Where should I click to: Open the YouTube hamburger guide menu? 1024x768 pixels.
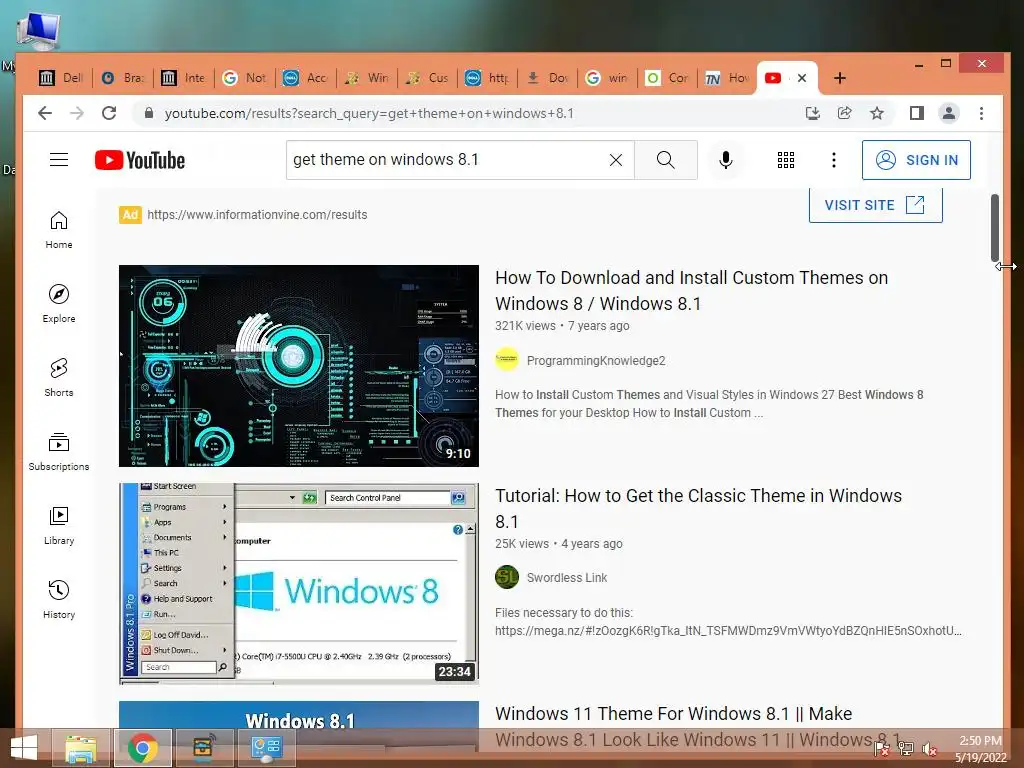click(59, 160)
